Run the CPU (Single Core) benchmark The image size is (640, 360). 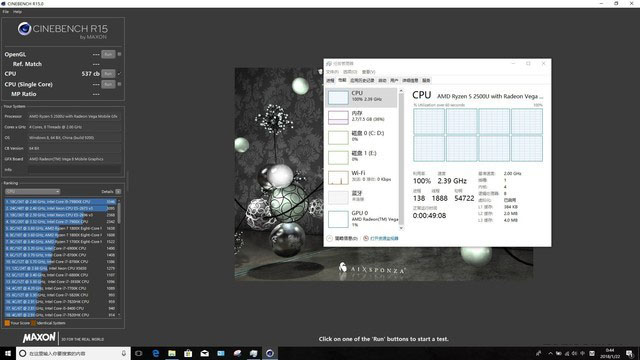click(x=108, y=84)
